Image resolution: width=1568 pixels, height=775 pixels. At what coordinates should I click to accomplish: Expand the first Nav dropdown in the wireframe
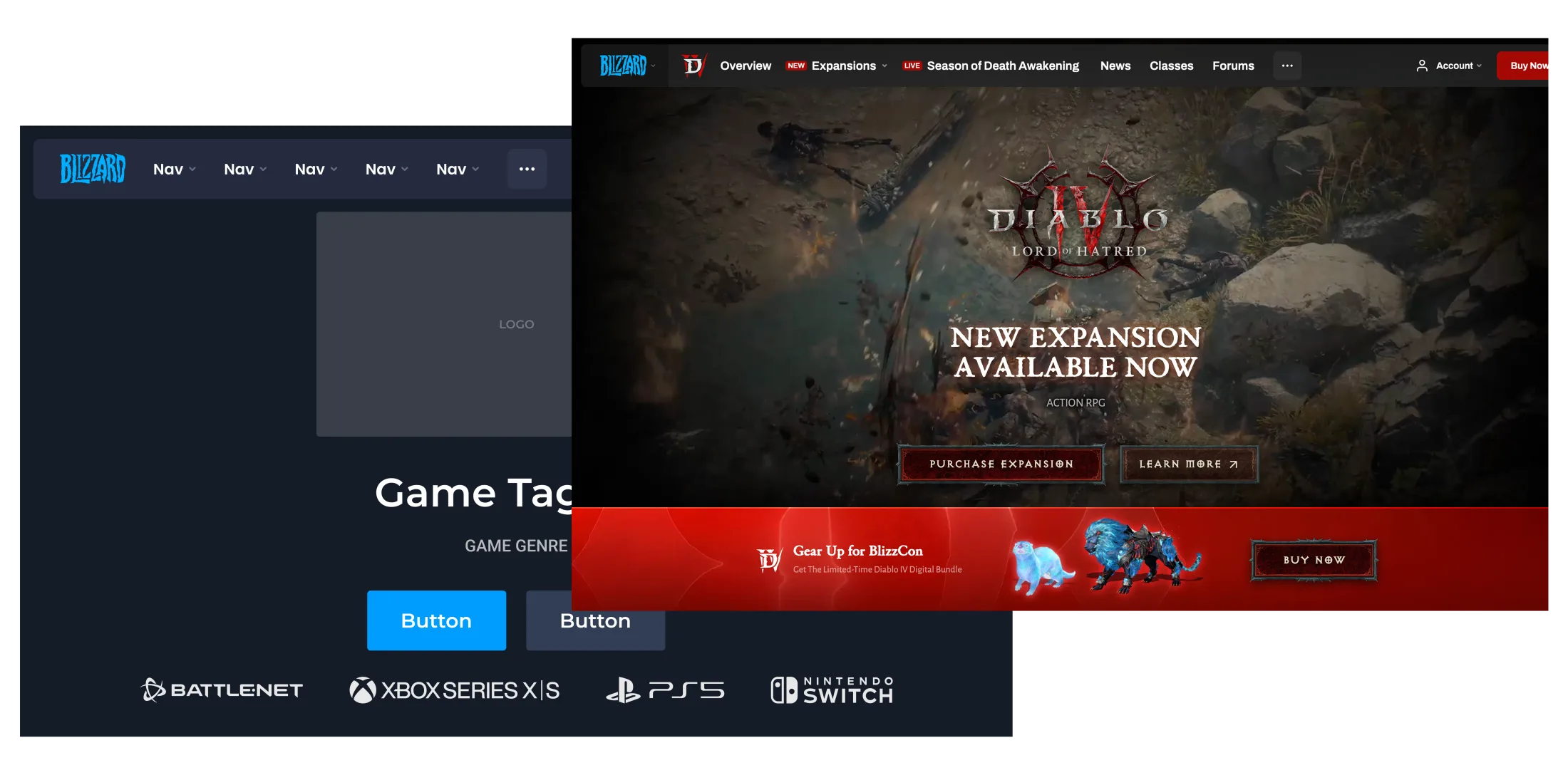(x=175, y=170)
